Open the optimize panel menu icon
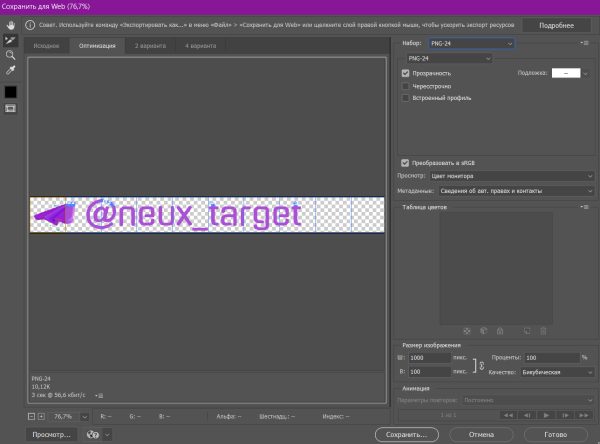The width and height of the screenshot is (600, 444). point(583,44)
